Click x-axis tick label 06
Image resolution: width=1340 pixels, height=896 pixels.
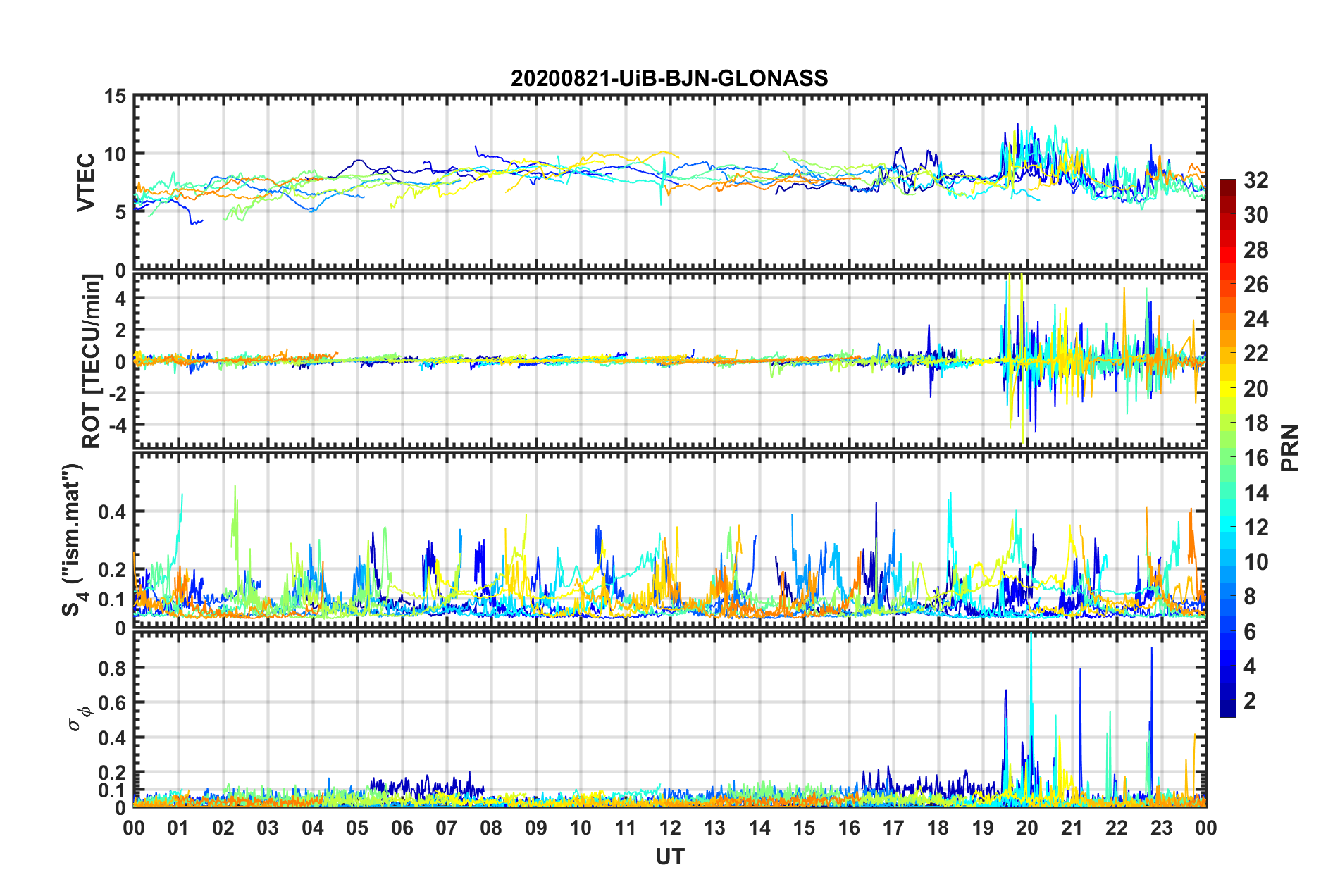(402, 828)
